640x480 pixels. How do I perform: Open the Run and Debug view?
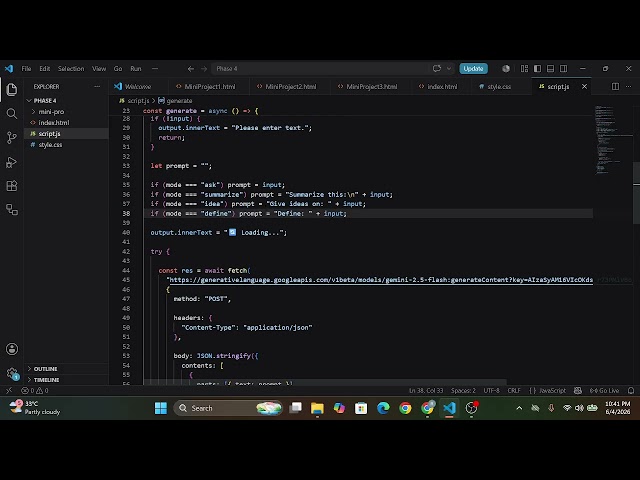[x=12, y=162]
